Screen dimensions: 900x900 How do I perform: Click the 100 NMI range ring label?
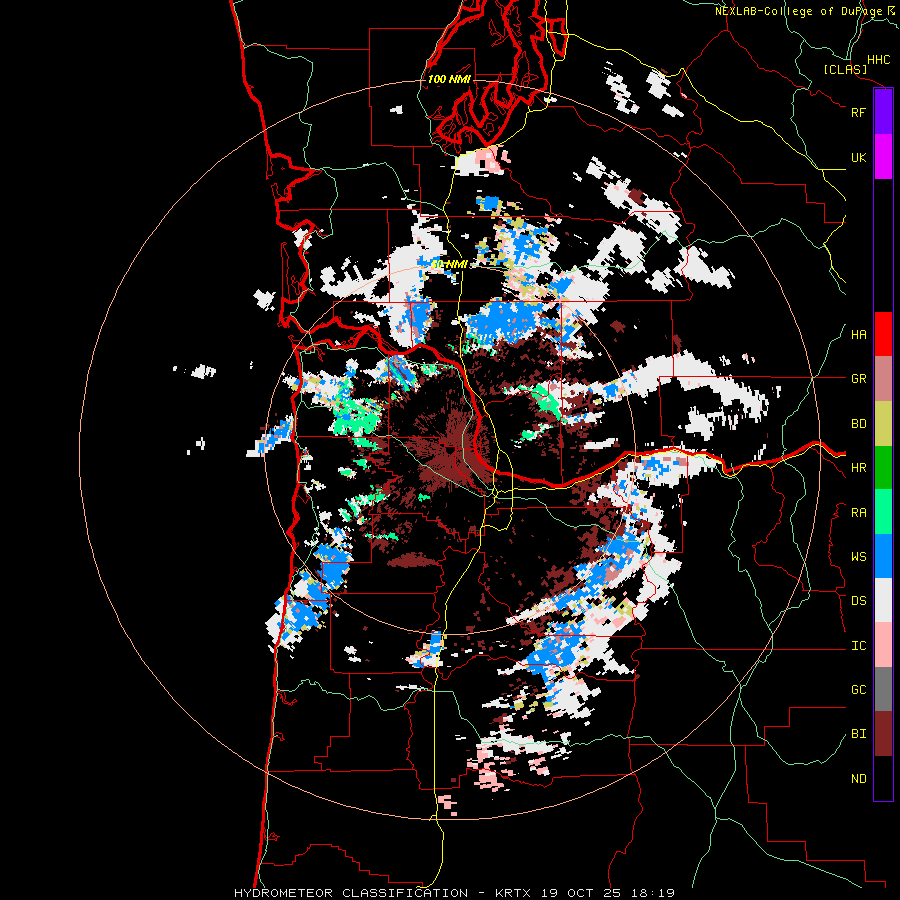click(x=449, y=79)
